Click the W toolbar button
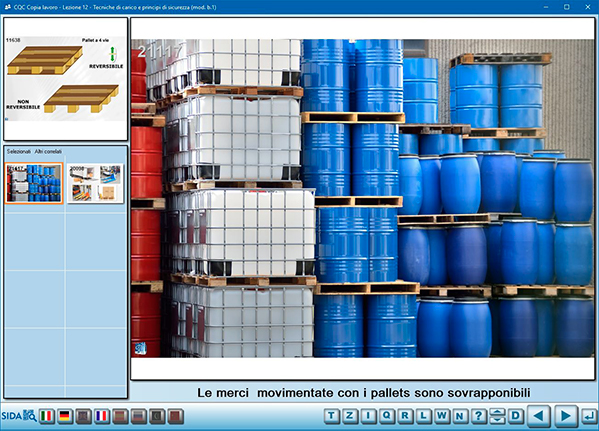Image resolution: width=599 pixels, height=431 pixels. [x=442, y=416]
